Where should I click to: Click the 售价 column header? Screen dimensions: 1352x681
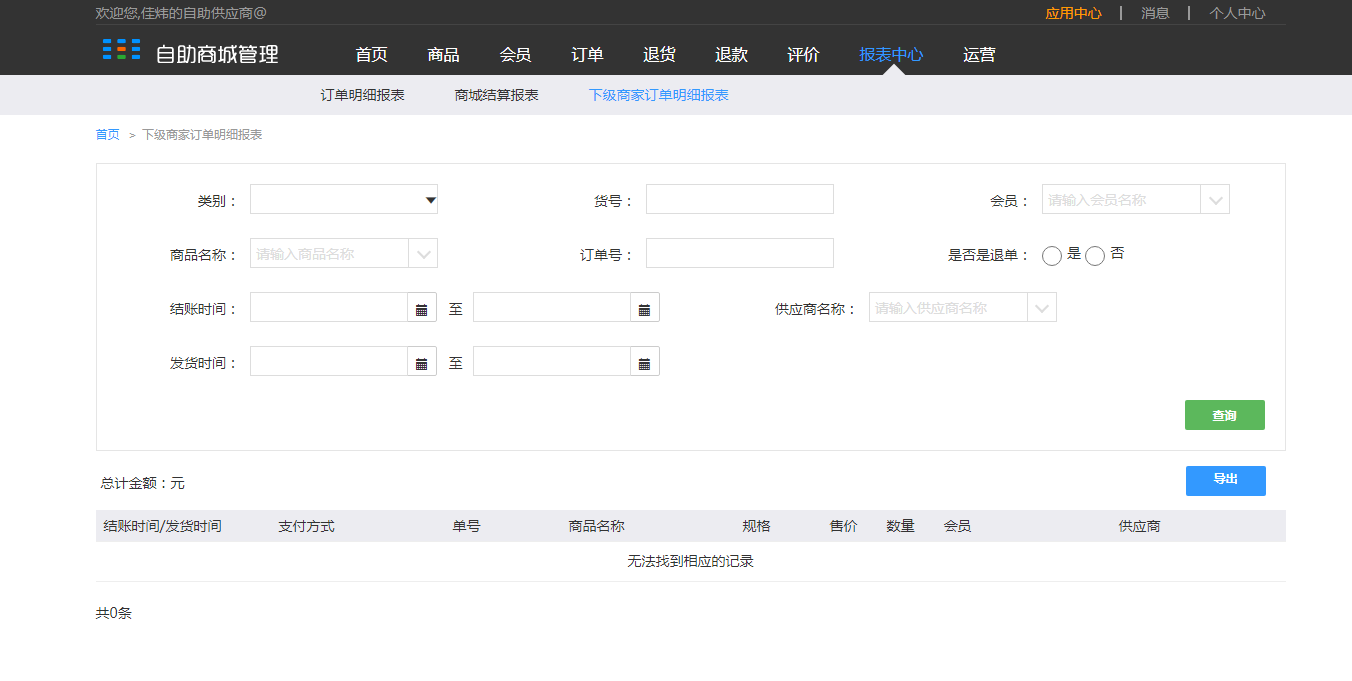[843, 526]
